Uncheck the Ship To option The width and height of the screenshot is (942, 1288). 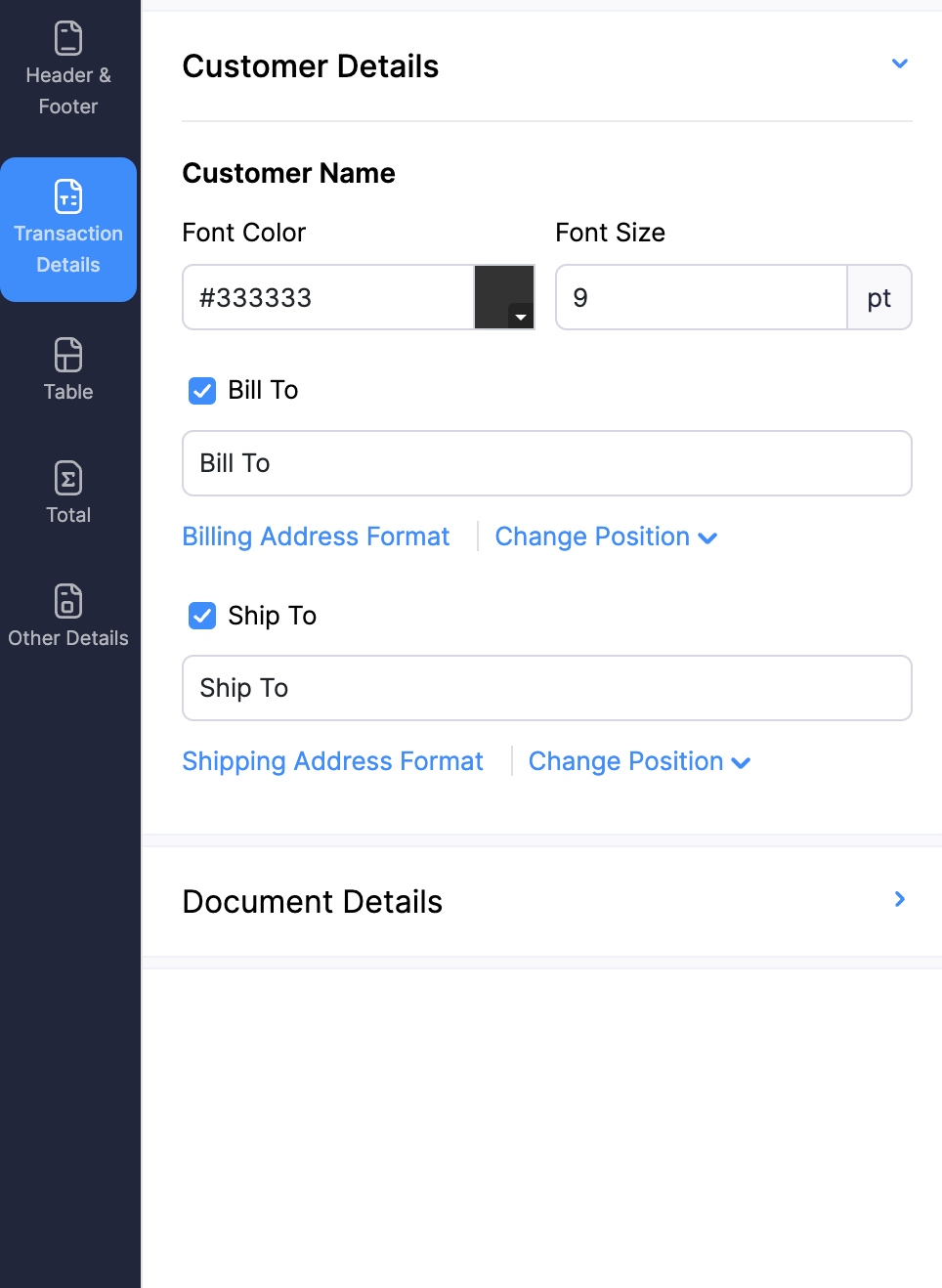pos(201,616)
